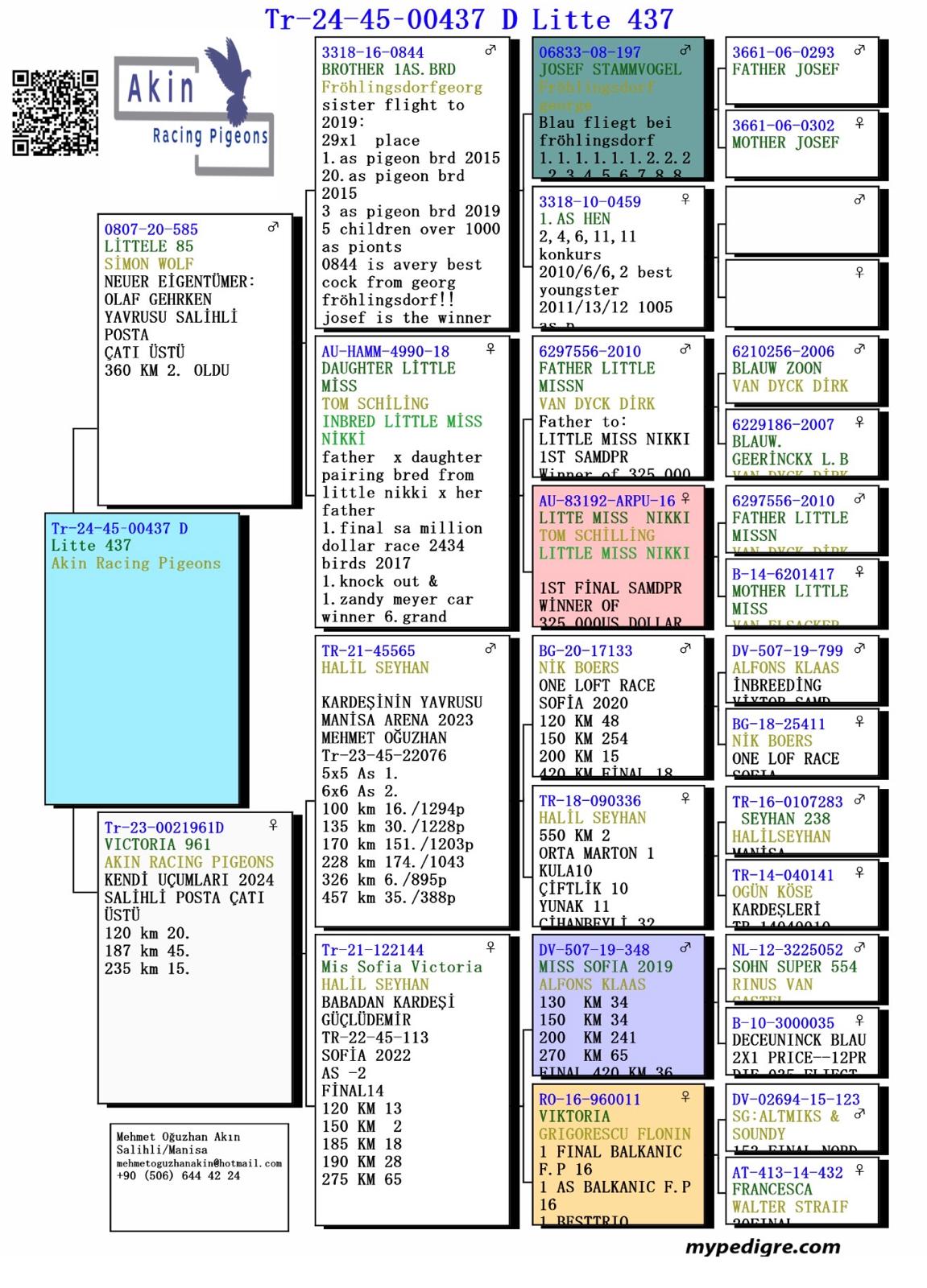Select the lavender MISS SOFIA 2019 box
This screenshot has width=927, height=1288.
617,1006
